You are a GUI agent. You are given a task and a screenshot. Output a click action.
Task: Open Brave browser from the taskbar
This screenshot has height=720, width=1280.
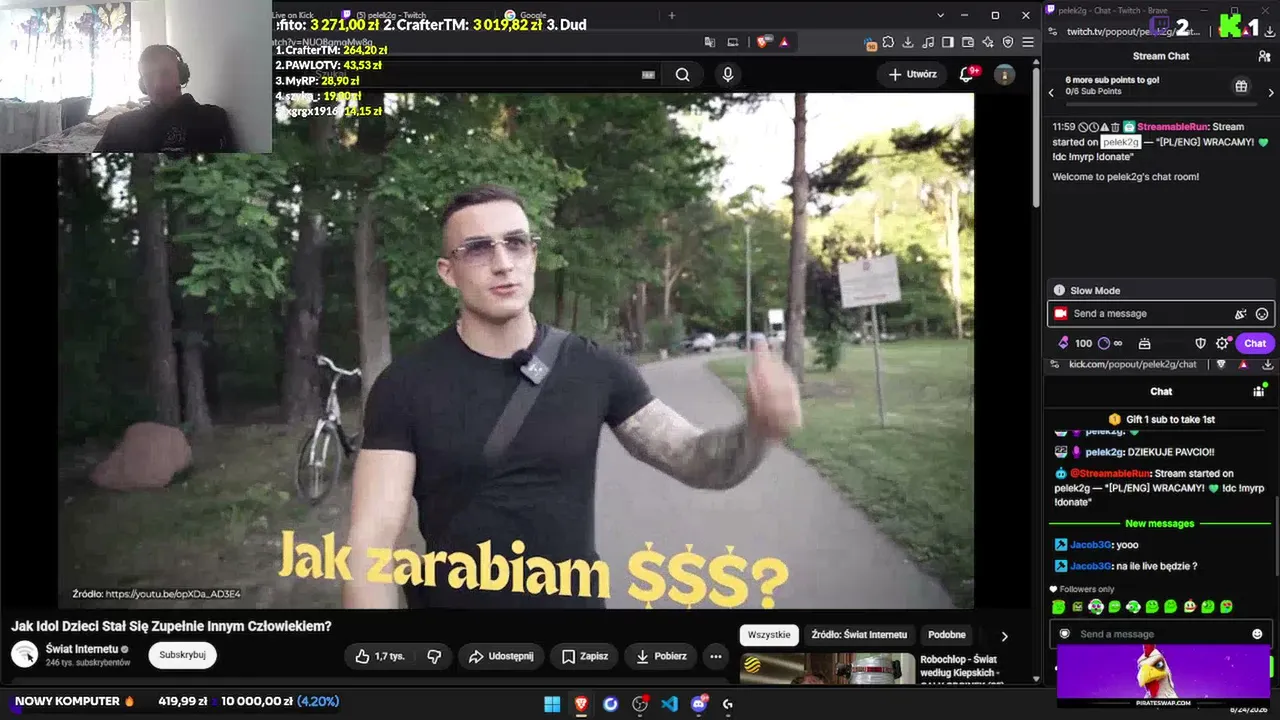(581, 704)
